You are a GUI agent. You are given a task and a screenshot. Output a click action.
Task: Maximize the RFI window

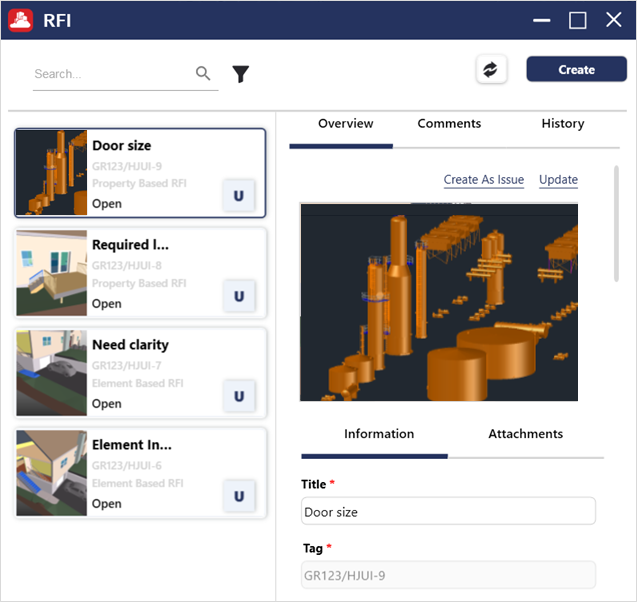pyautogui.click(x=577, y=20)
